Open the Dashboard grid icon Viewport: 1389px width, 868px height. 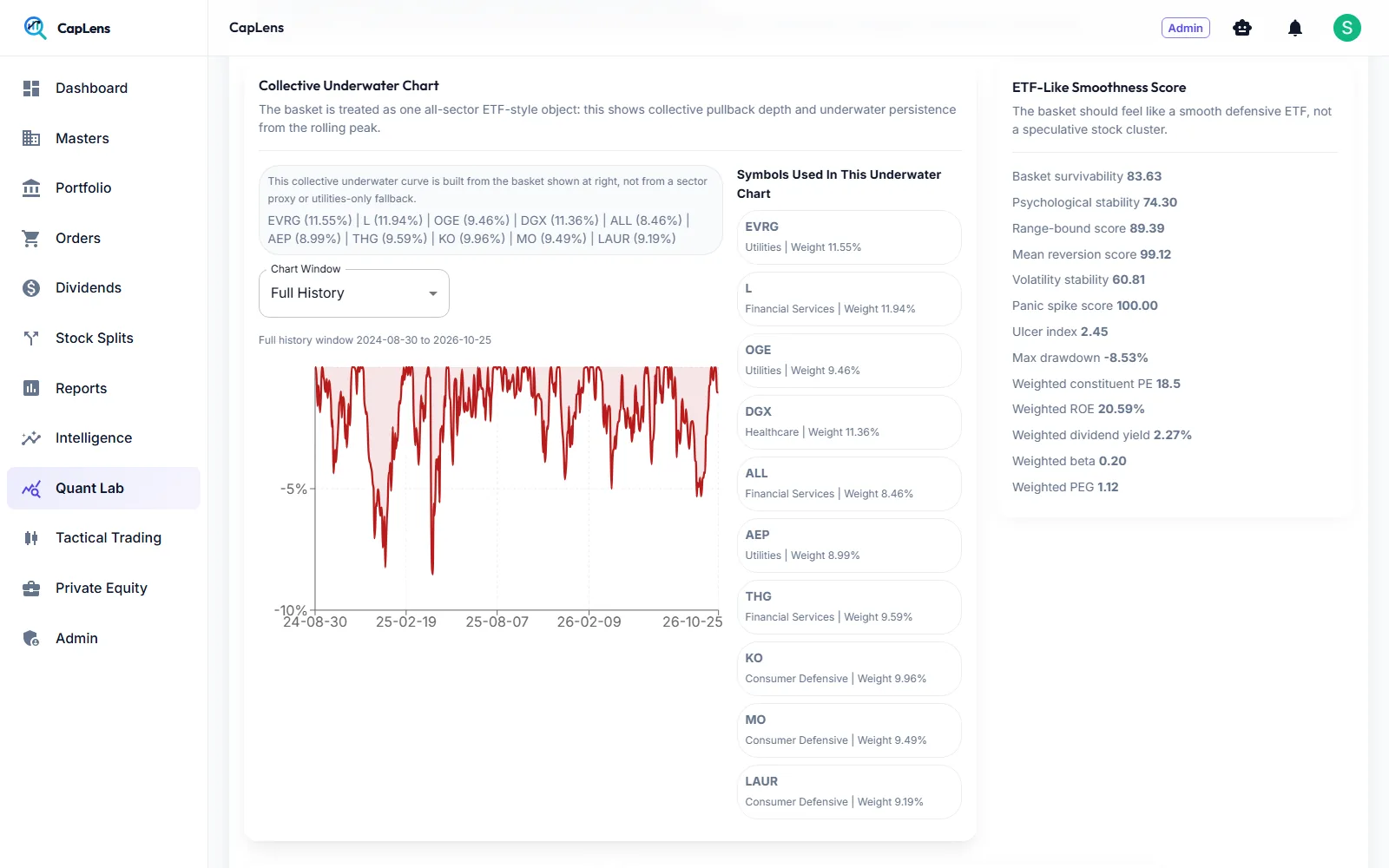[x=31, y=89]
